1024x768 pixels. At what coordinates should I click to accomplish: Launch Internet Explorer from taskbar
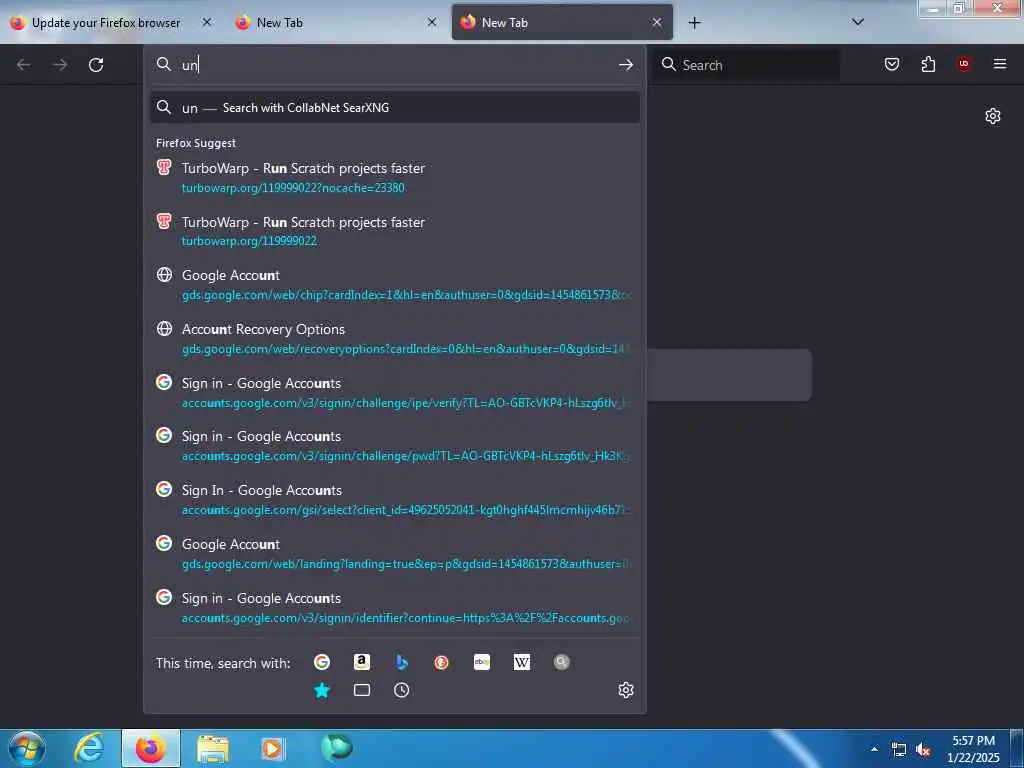(x=89, y=748)
